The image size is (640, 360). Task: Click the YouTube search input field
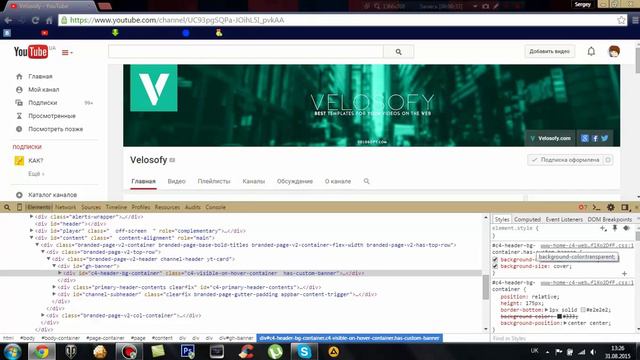pyautogui.click(x=246, y=52)
